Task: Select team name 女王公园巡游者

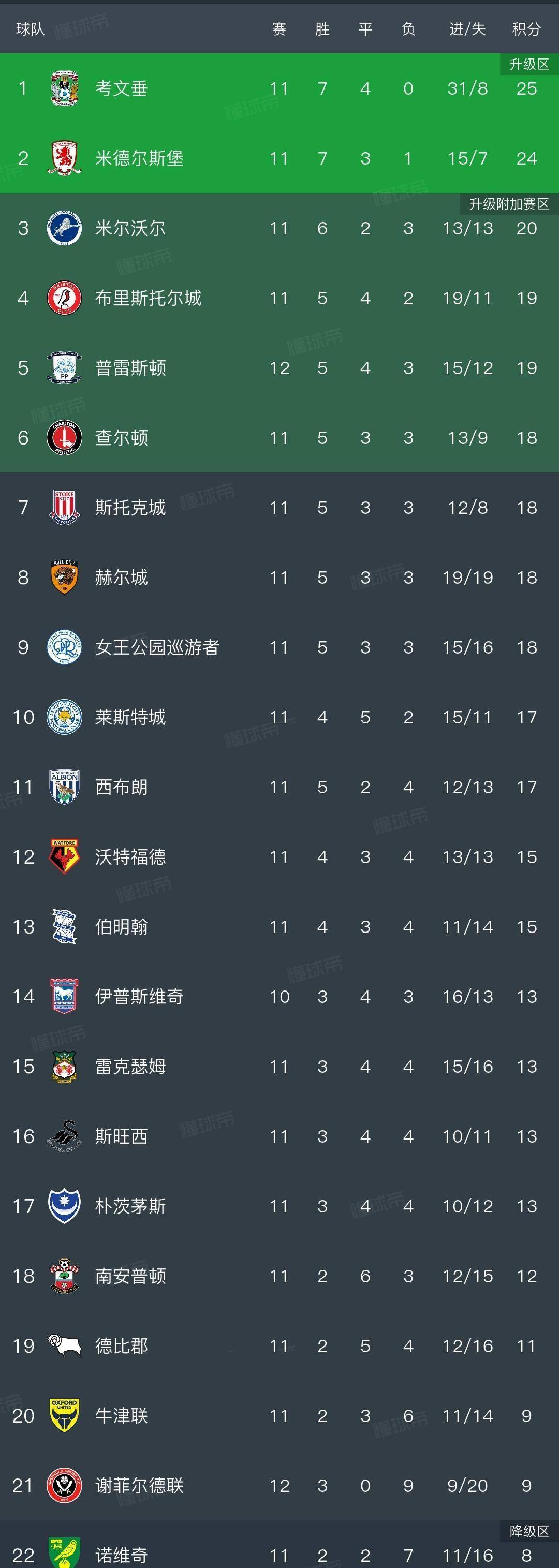Action: (157, 647)
